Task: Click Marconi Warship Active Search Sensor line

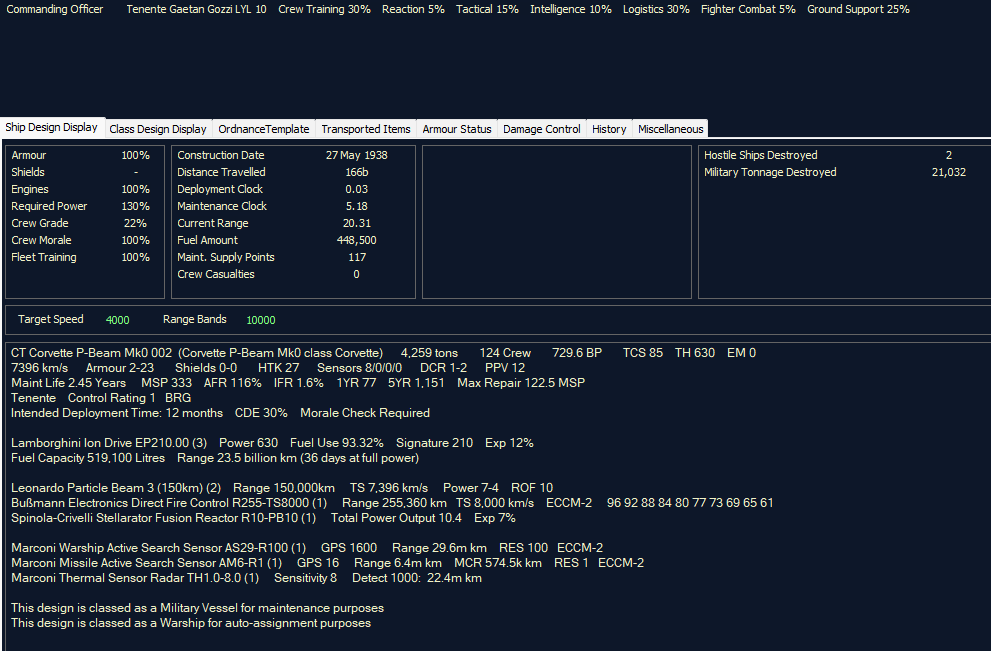Action: 307,548
